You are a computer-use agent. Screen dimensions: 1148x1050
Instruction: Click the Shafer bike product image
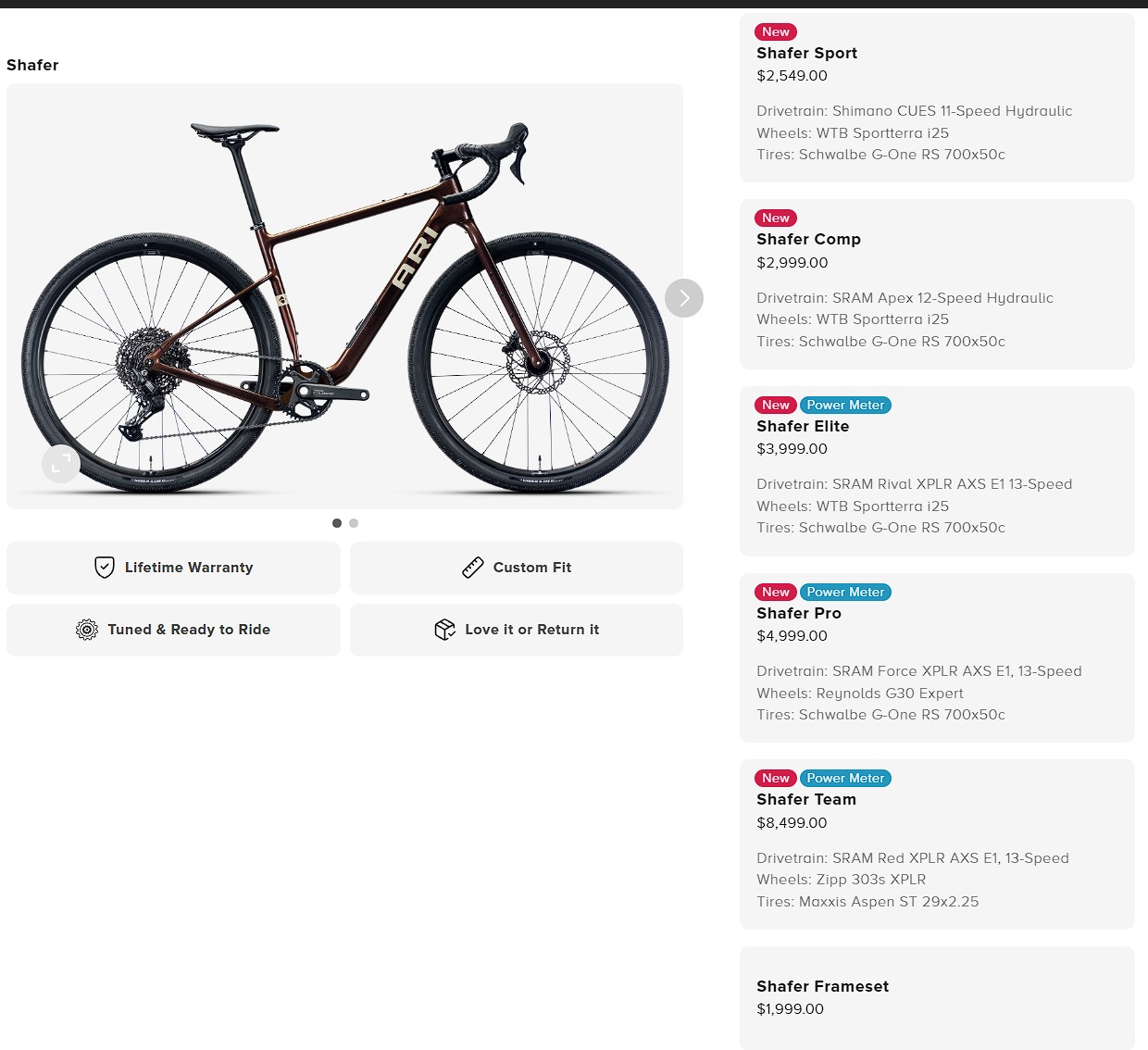coord(344,296)
